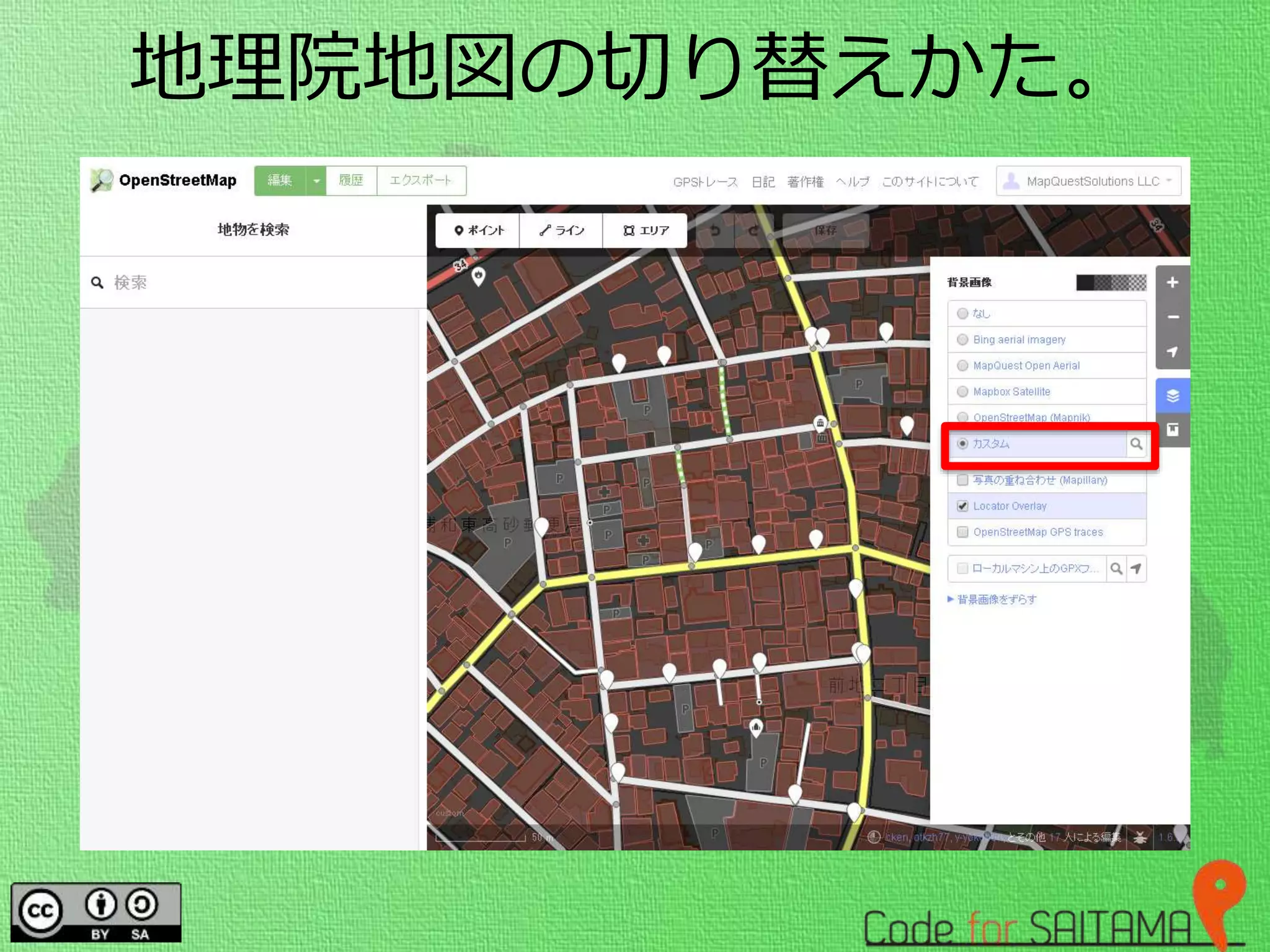Open the エクスポート export tab
The height and width of the screenshot is (952, 1270).
click(421, 181)
